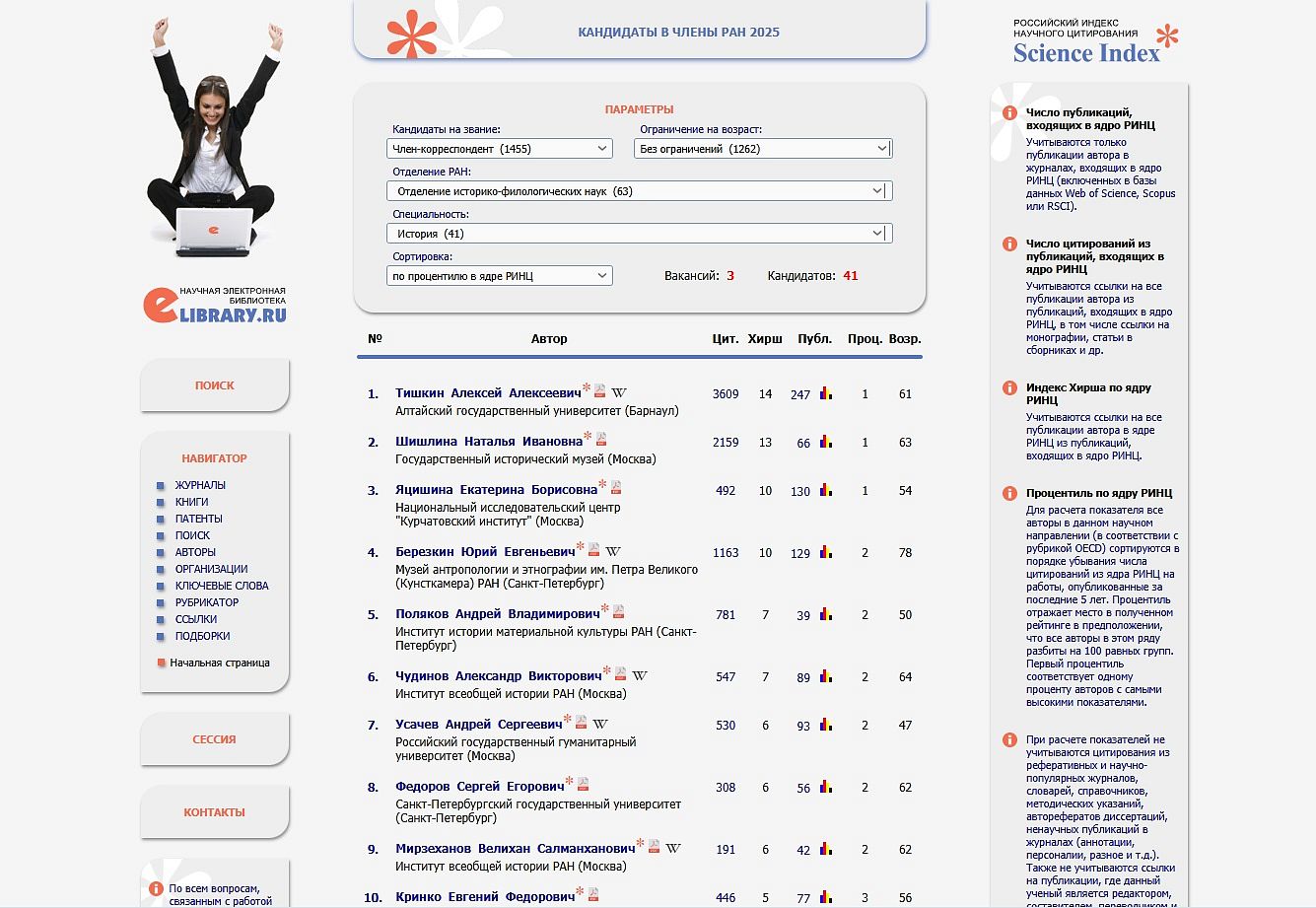Image resolution: width=1316 pixels, height=908 pixels.
Task: Open the PDF document for Федоров Сергей Егорович
Action: pyautogui.click(x=583, y=785)
